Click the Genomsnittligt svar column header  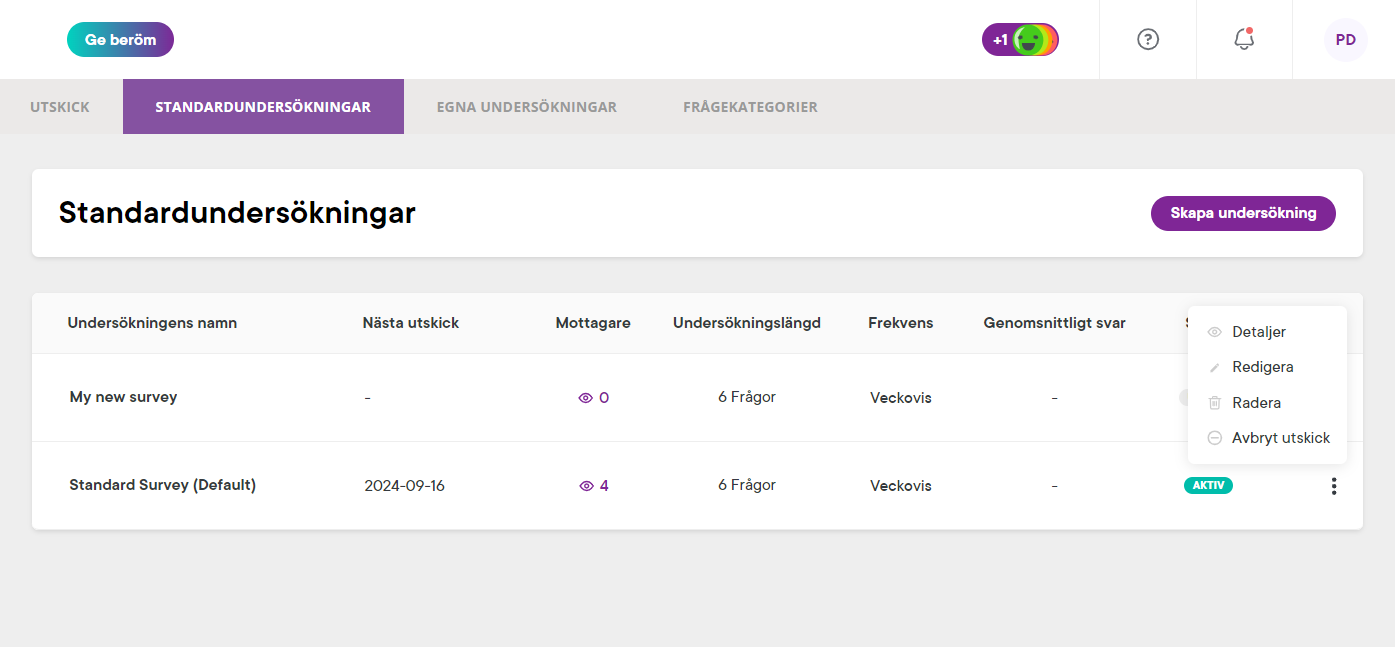click(1055, 323)
